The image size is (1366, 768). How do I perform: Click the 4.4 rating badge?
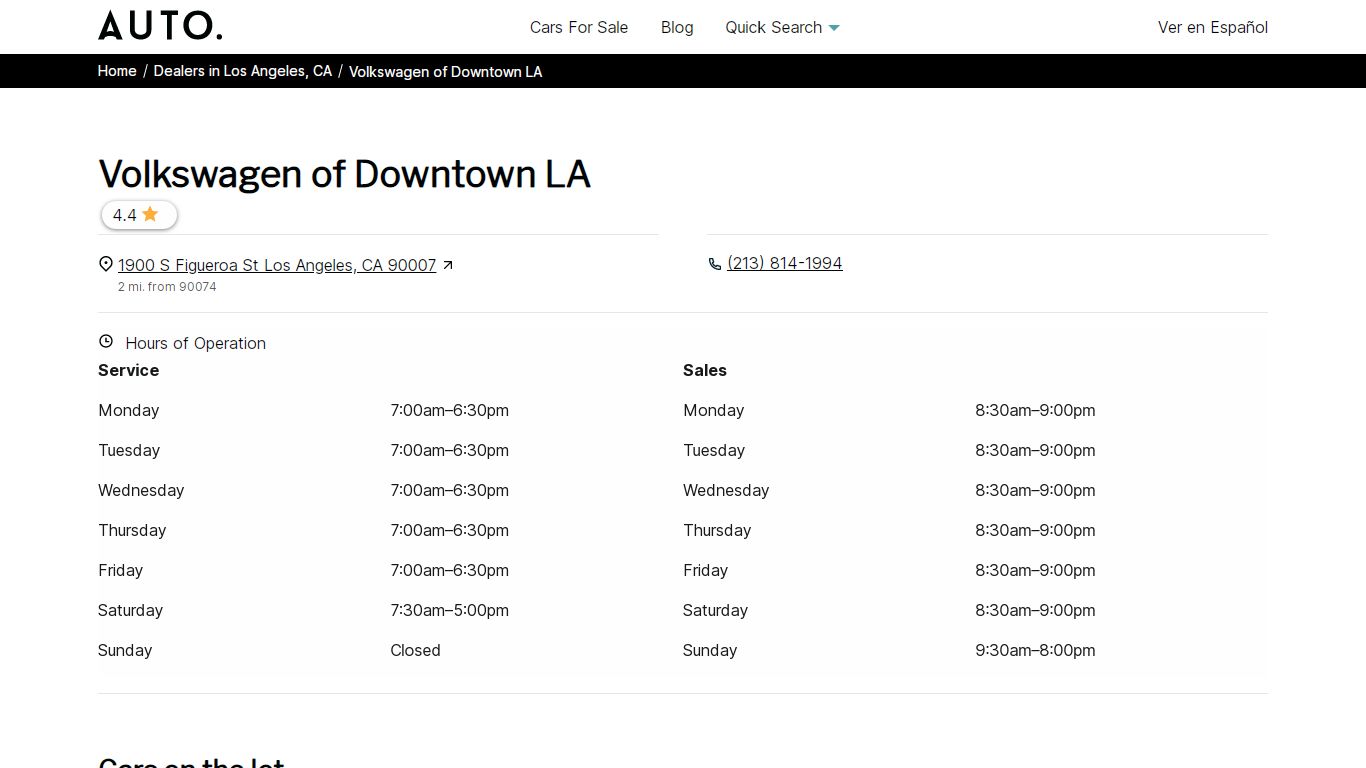[x=140, y=215]
